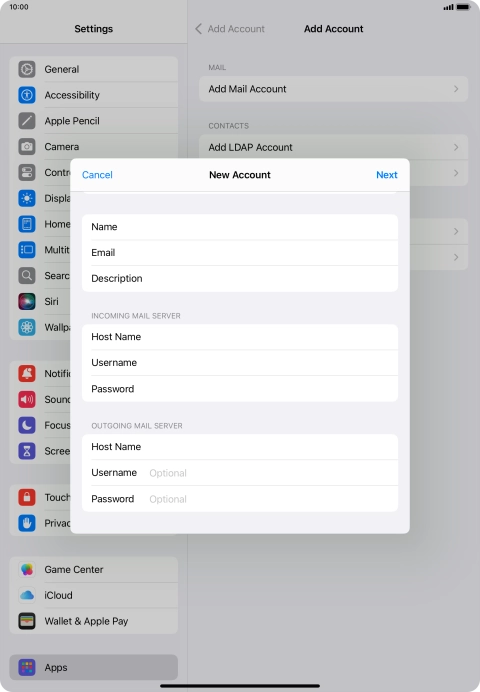The width and height of the screenshot is (480, 692).
Task: Focus incoming server Host Name field
Action: (x=240, y=337)
